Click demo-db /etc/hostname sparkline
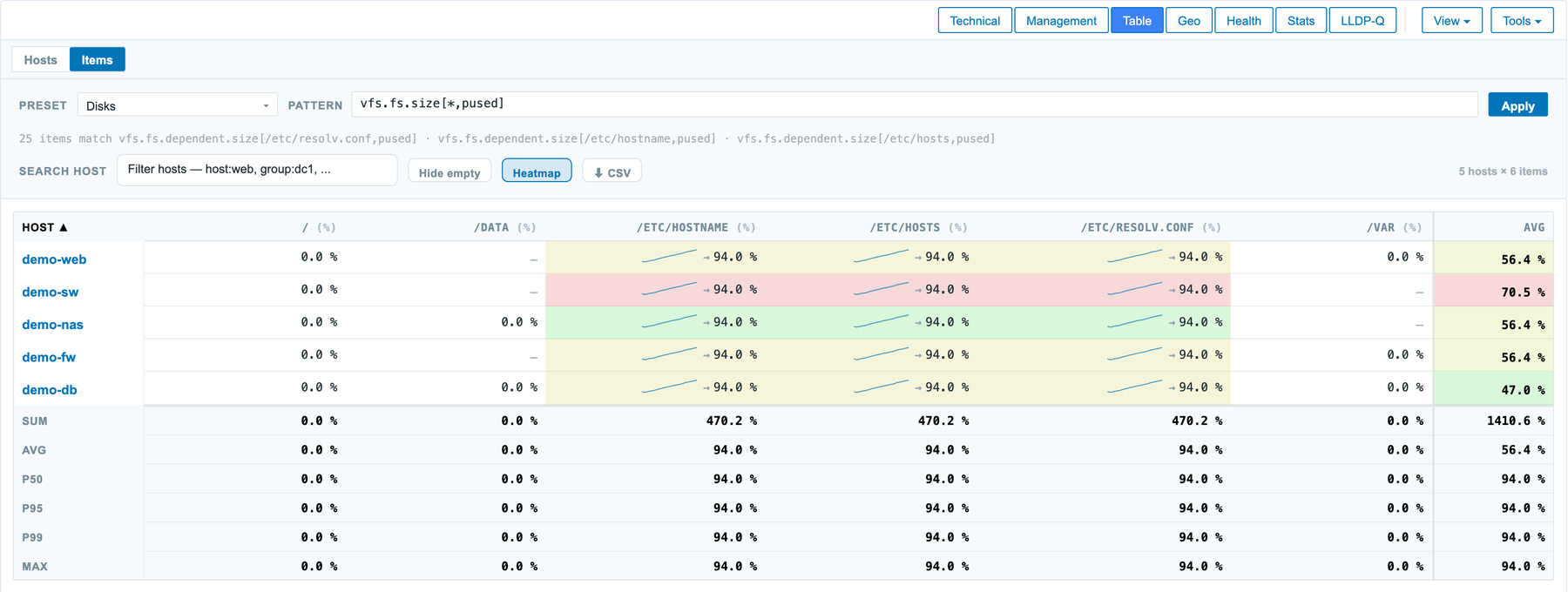1568x592 pixels. pos(669,387)
